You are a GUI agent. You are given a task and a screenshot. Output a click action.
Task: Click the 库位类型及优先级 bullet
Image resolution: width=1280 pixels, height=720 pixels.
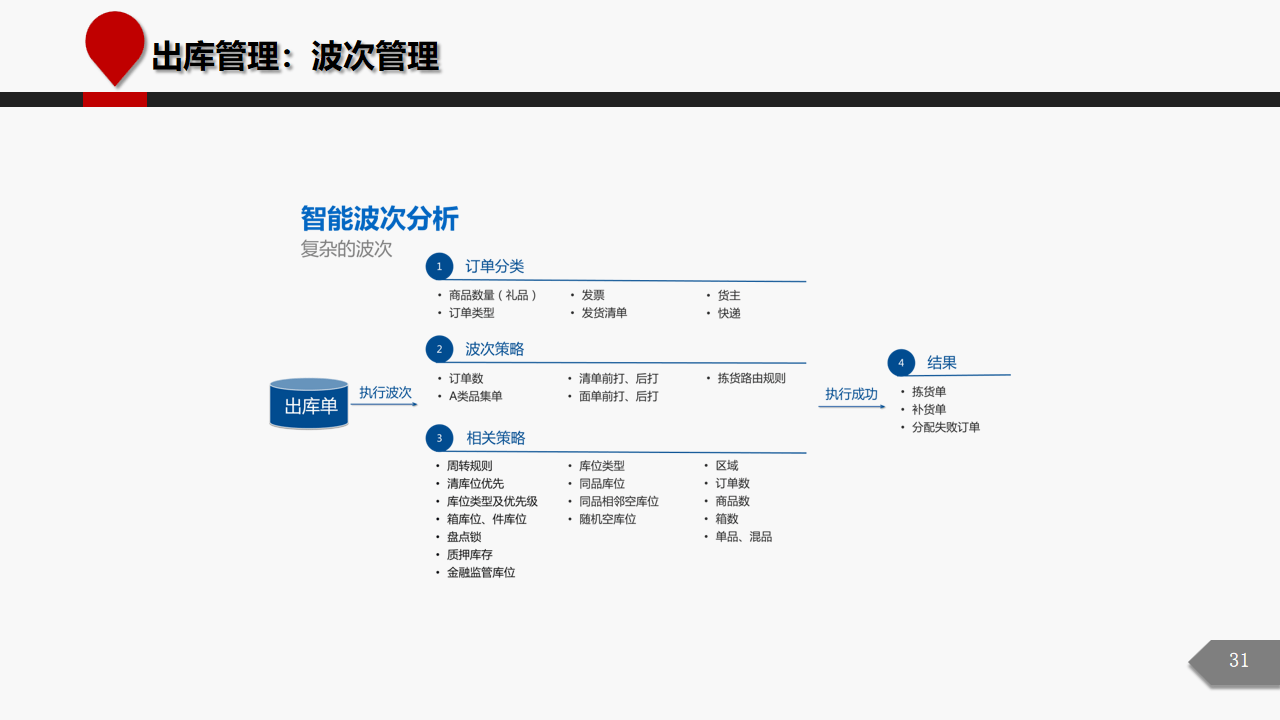tap(492, 502)
